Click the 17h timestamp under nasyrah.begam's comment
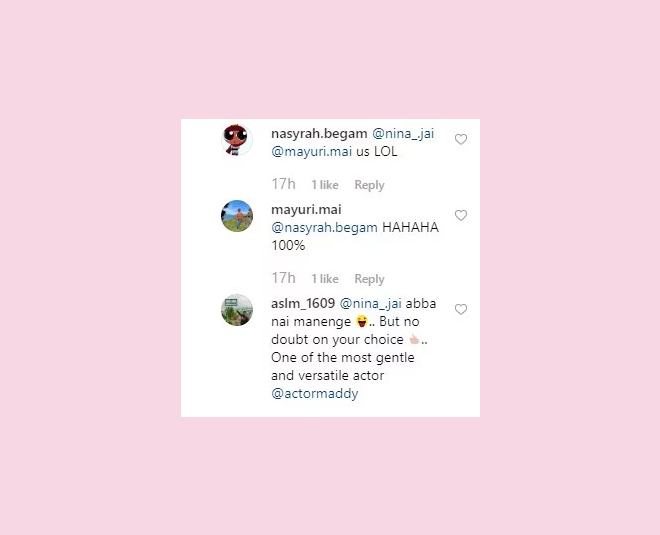The image size is (660, 535). tap(283, 184)
